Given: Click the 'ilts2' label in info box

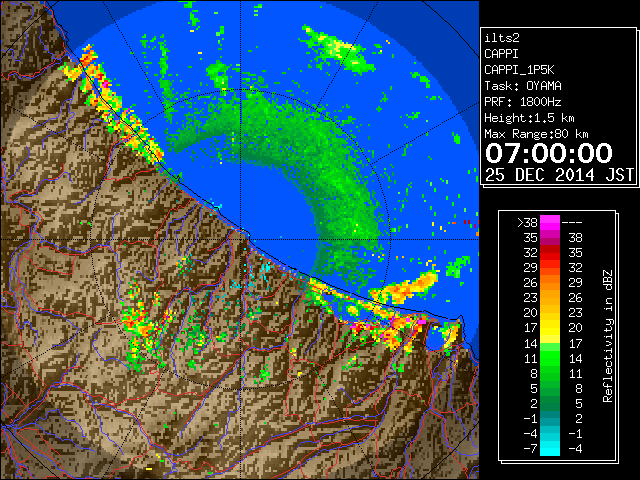Looking at the screenshot, I should pyautogui.click(x=502, y=38).
